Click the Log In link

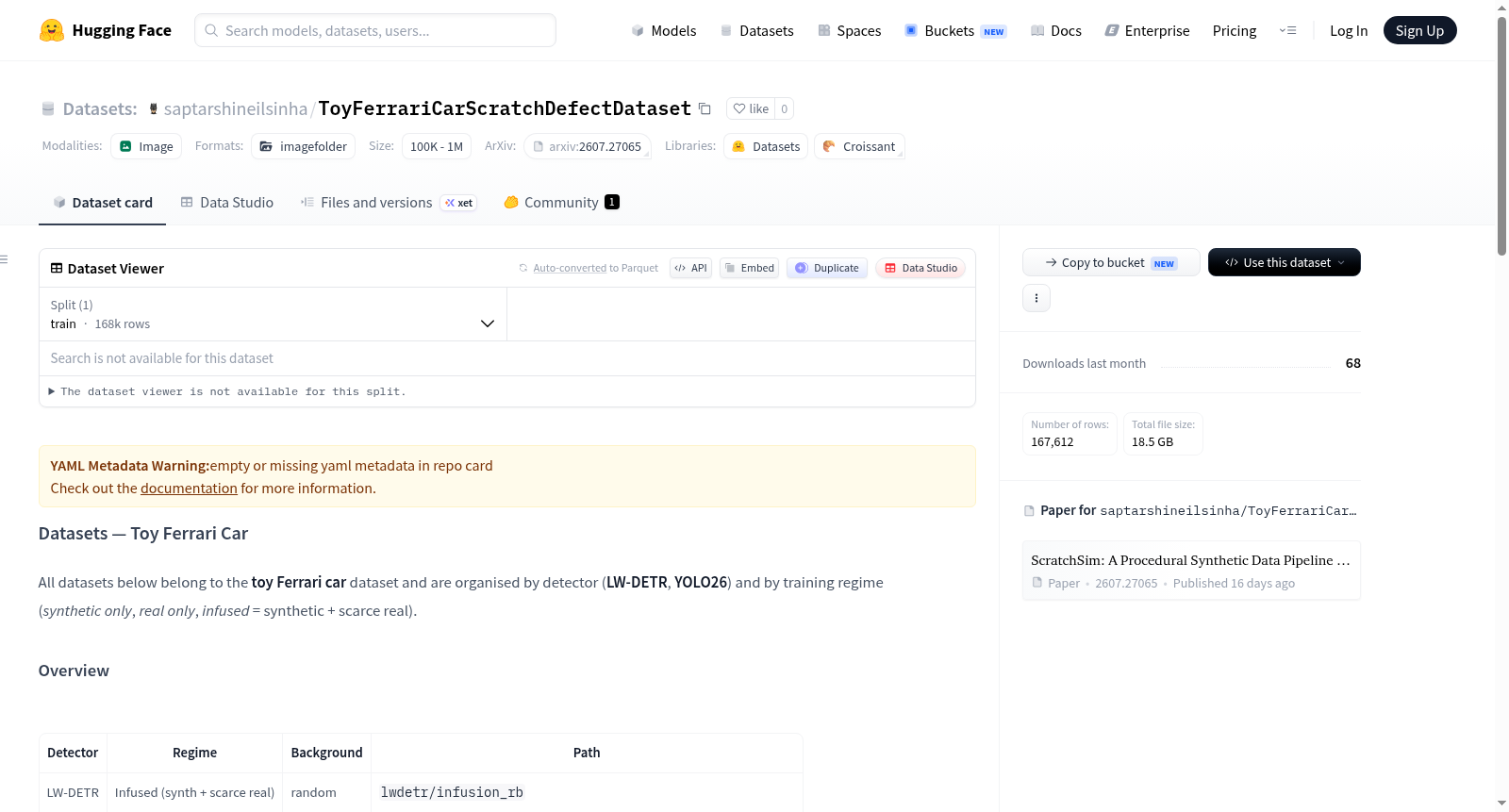click(1349, 30)
